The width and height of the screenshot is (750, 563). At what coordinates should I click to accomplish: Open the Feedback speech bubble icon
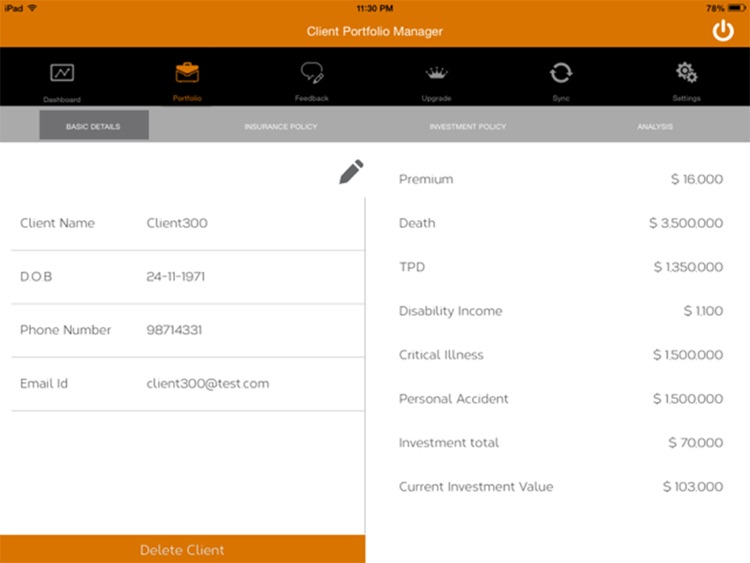312,73
